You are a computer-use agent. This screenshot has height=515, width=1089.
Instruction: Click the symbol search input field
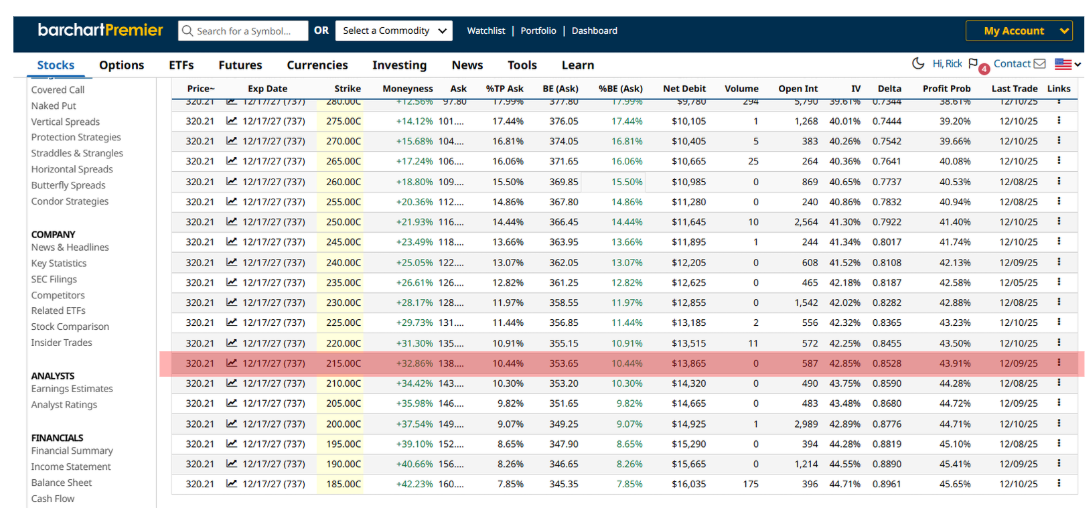(x=250, y=31)
